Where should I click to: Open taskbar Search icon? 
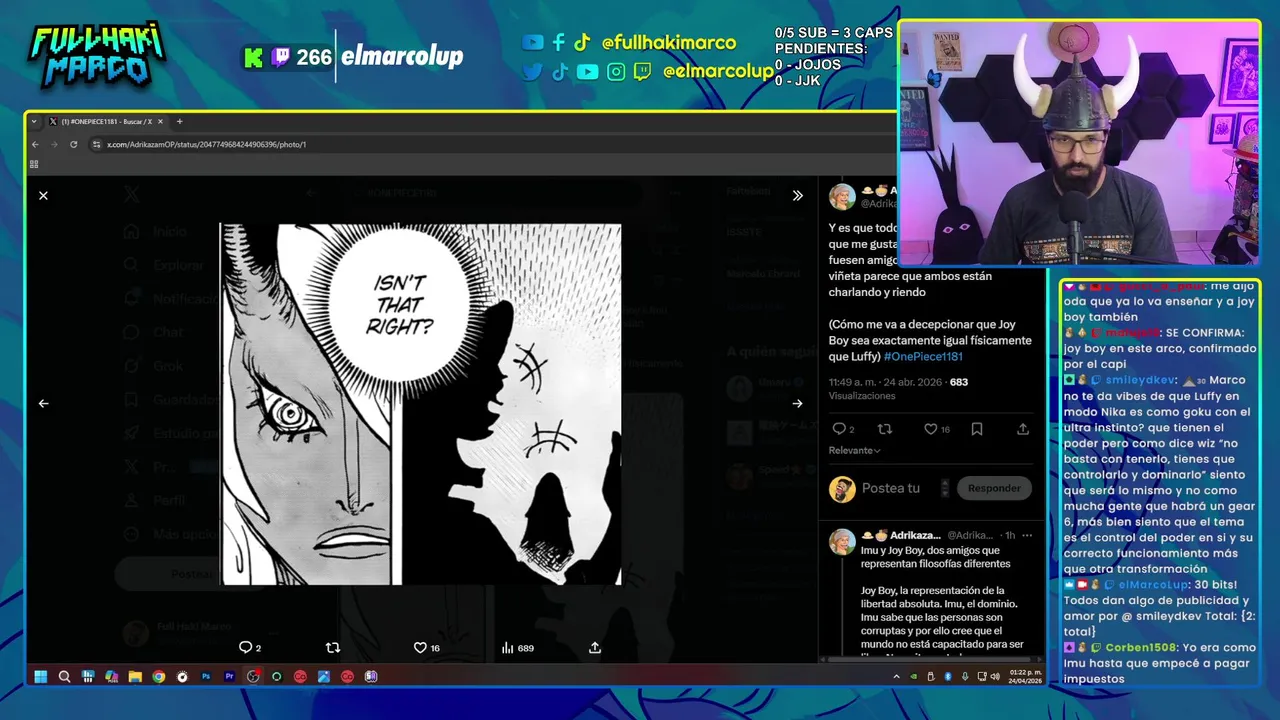tap(64, 677)
